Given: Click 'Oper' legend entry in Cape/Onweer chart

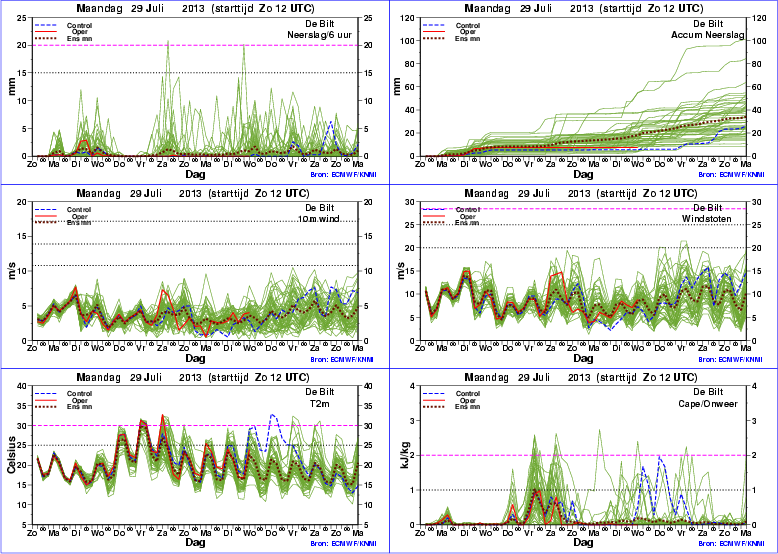Looking at the screenshot, I should pos(468,401).
